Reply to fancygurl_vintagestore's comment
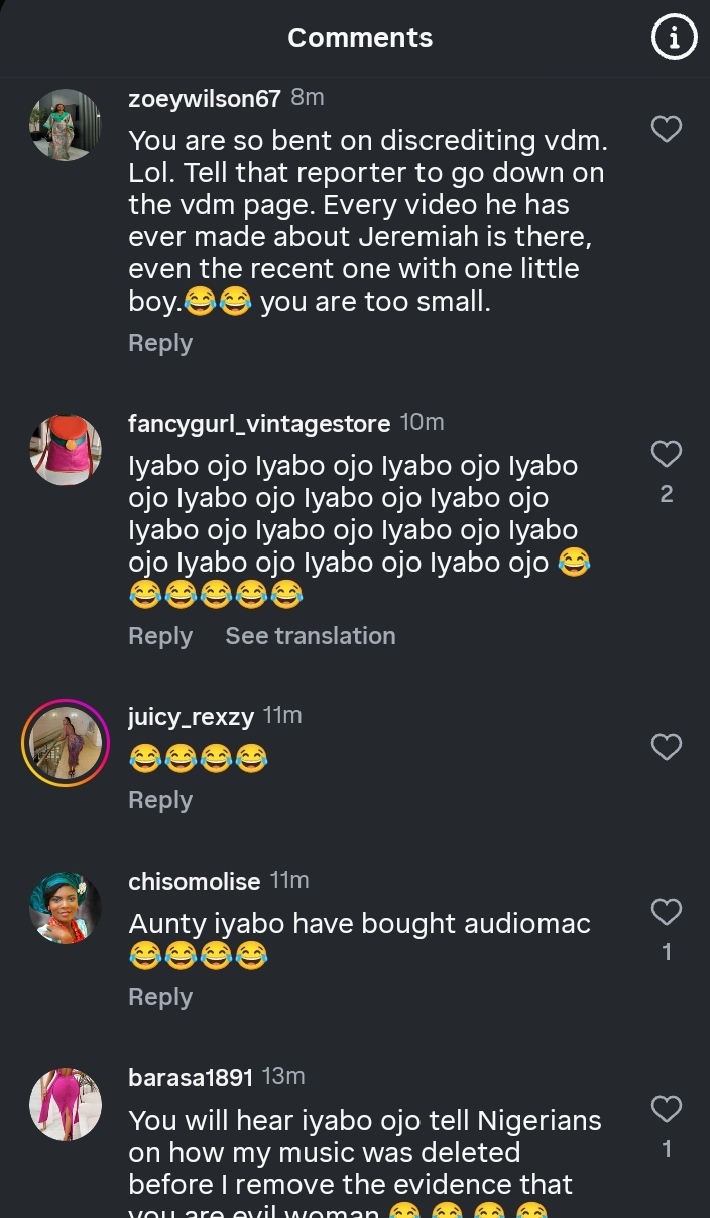The height and width of the screenshot is (1218, 710). pyautogui.click(x=160, y=636)
